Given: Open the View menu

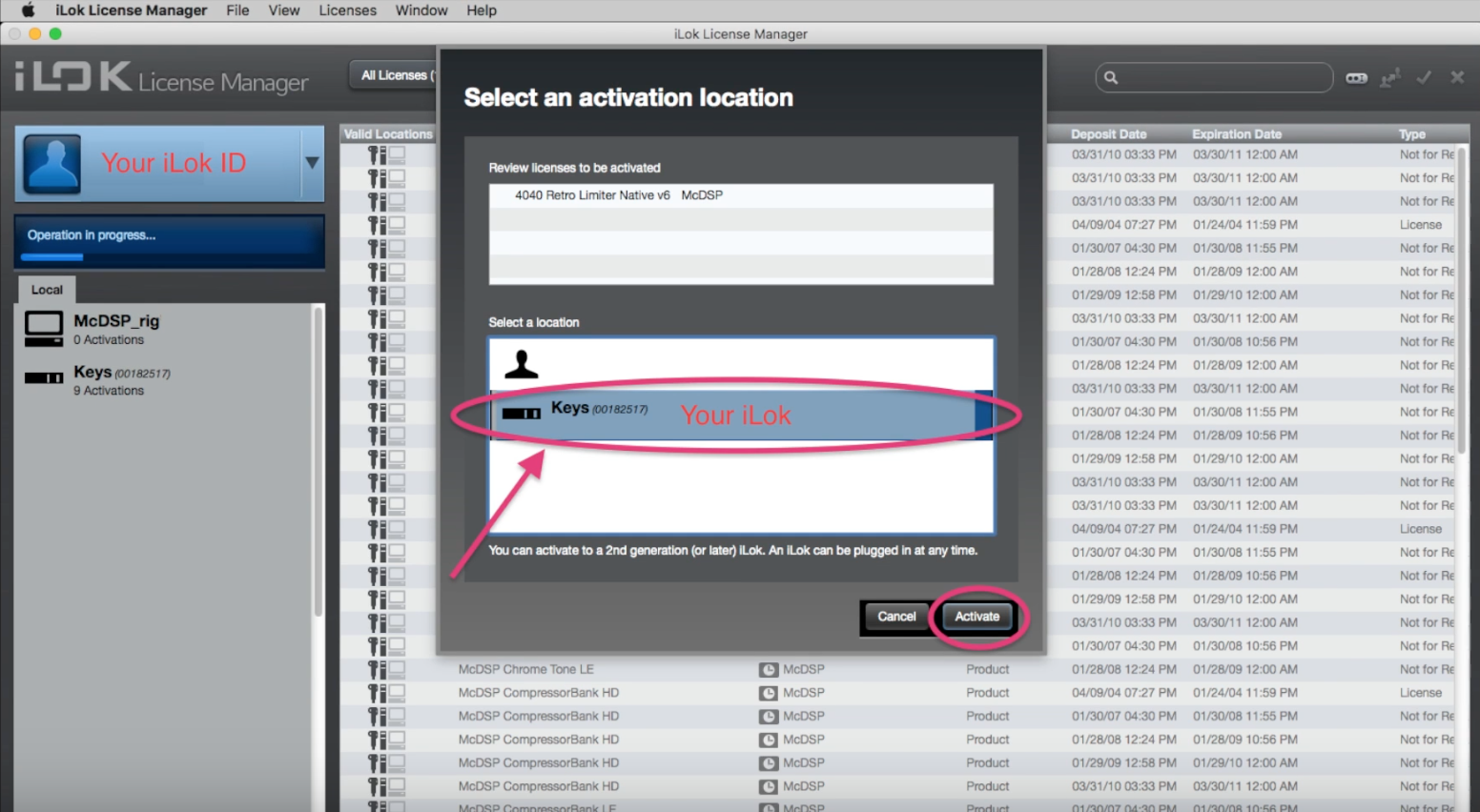Looking at the screenshot, I should click(x=283, y=10).
